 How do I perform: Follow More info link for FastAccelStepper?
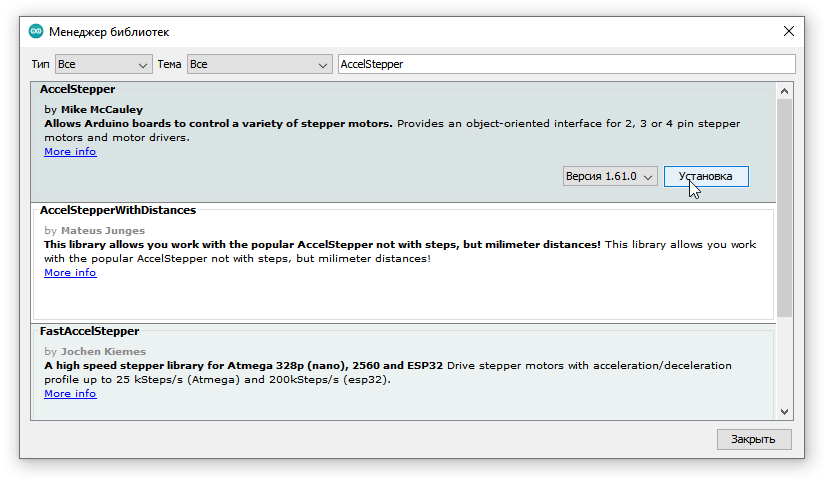tap(70, 394)
